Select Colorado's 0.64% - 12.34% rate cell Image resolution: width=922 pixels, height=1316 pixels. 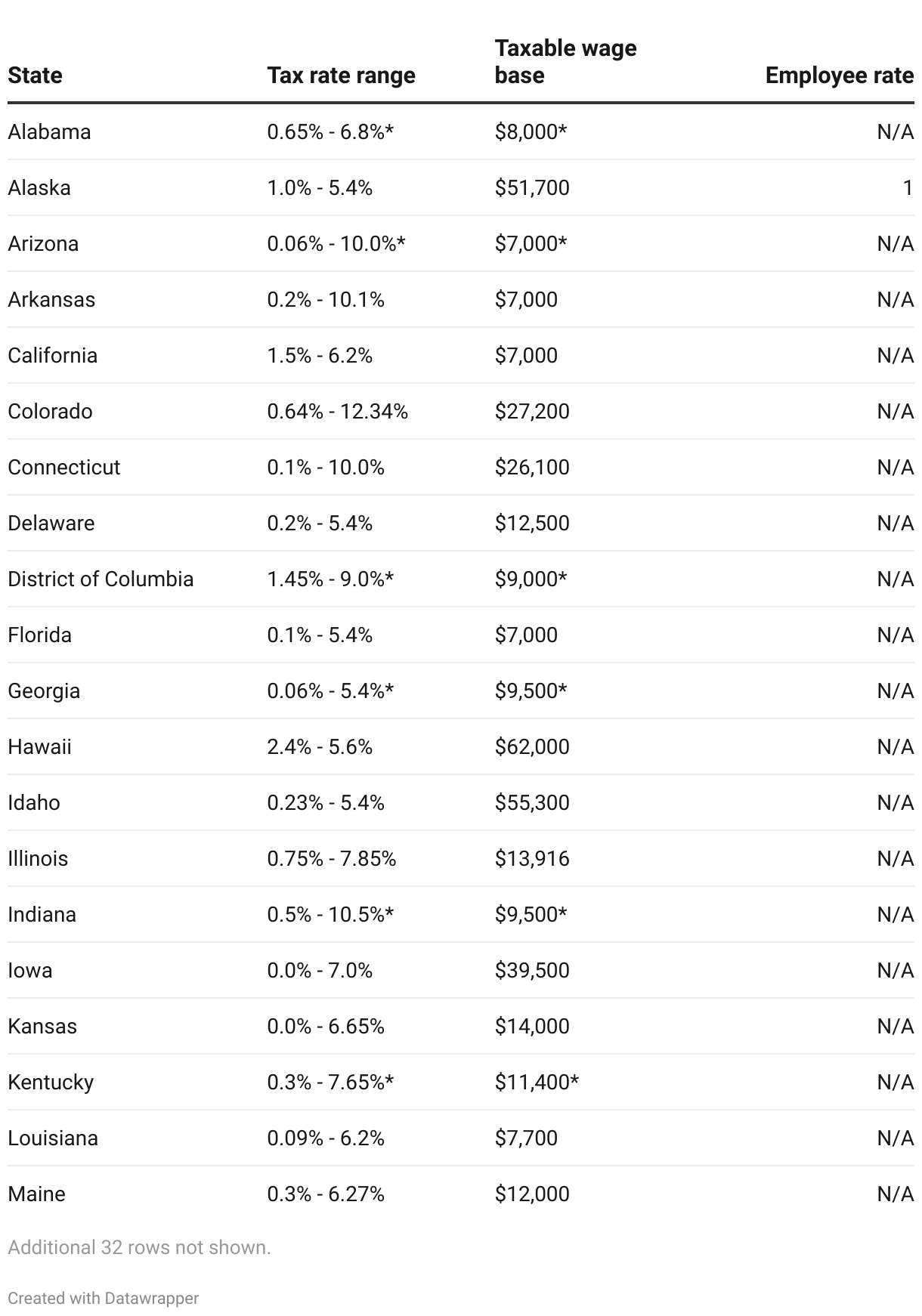click(337, 411)
